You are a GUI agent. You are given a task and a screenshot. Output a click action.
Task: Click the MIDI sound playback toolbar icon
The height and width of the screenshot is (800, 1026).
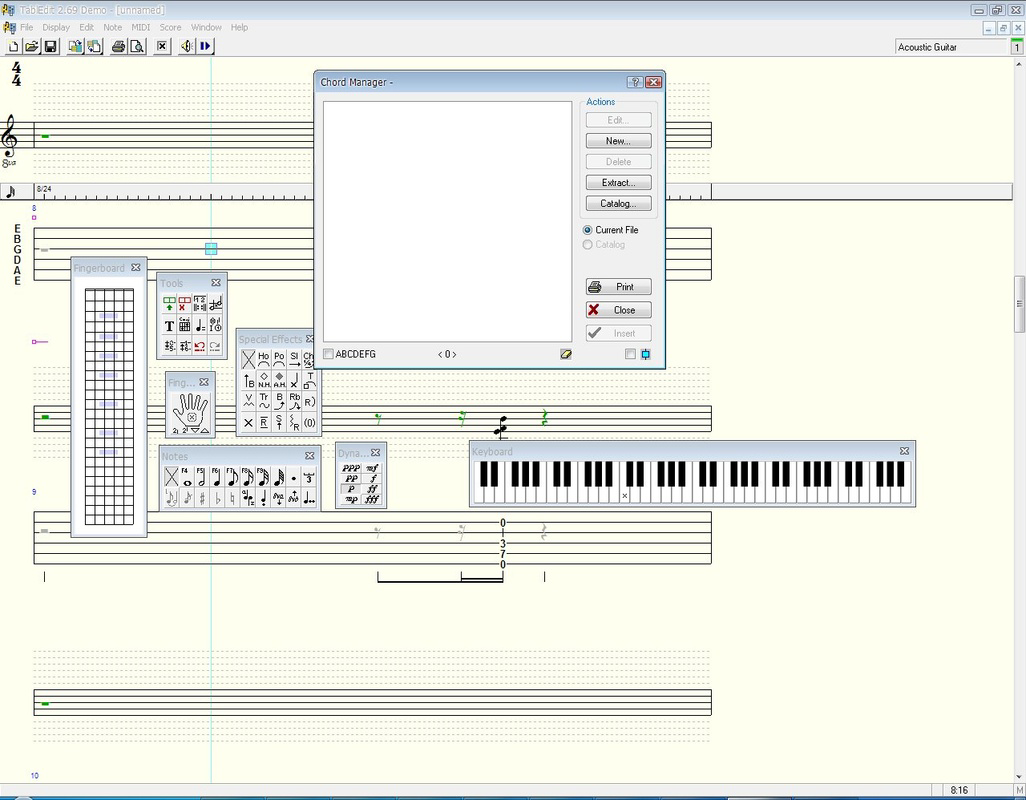point(186,45)
